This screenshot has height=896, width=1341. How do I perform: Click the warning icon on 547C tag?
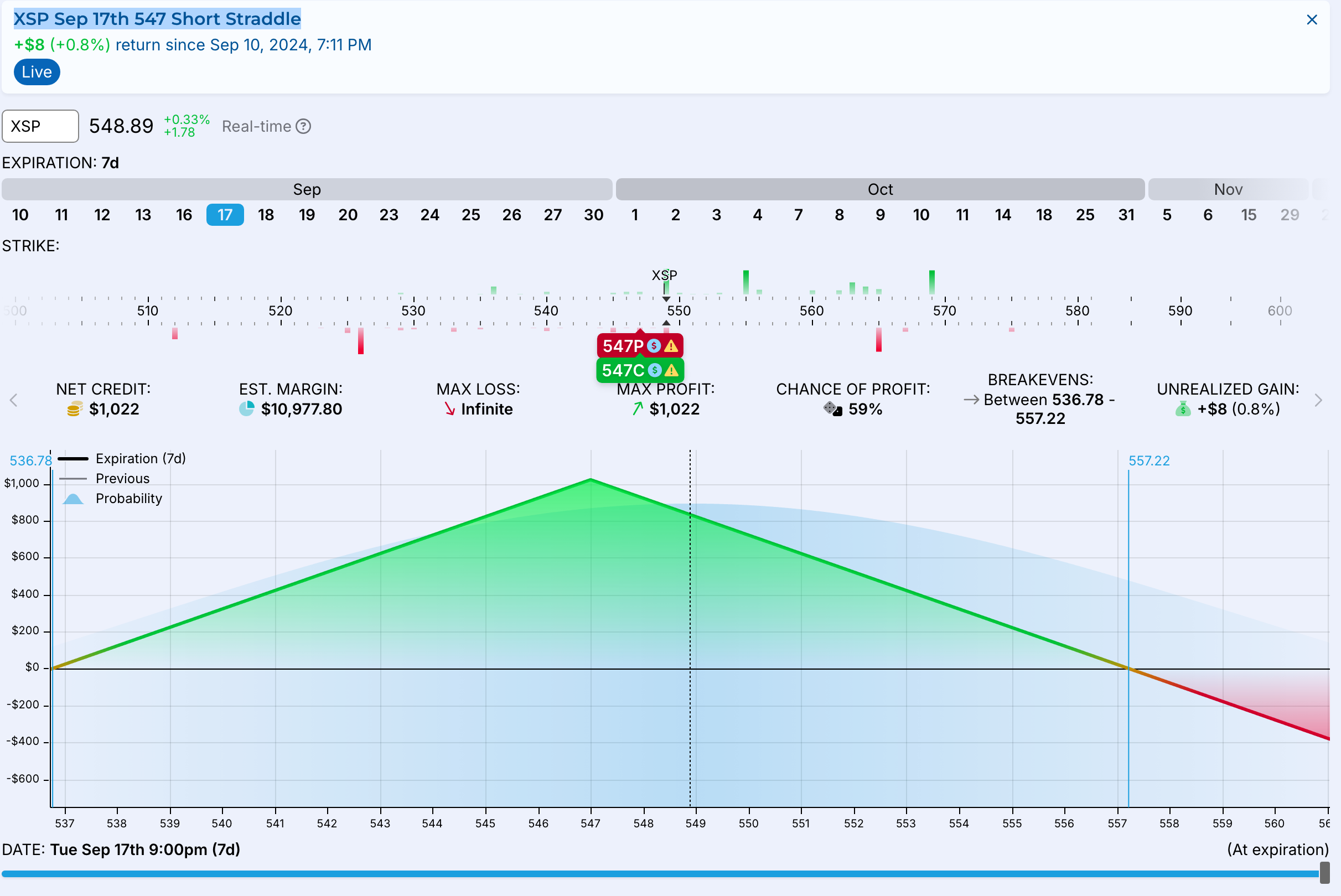click(x=672, y=370)
